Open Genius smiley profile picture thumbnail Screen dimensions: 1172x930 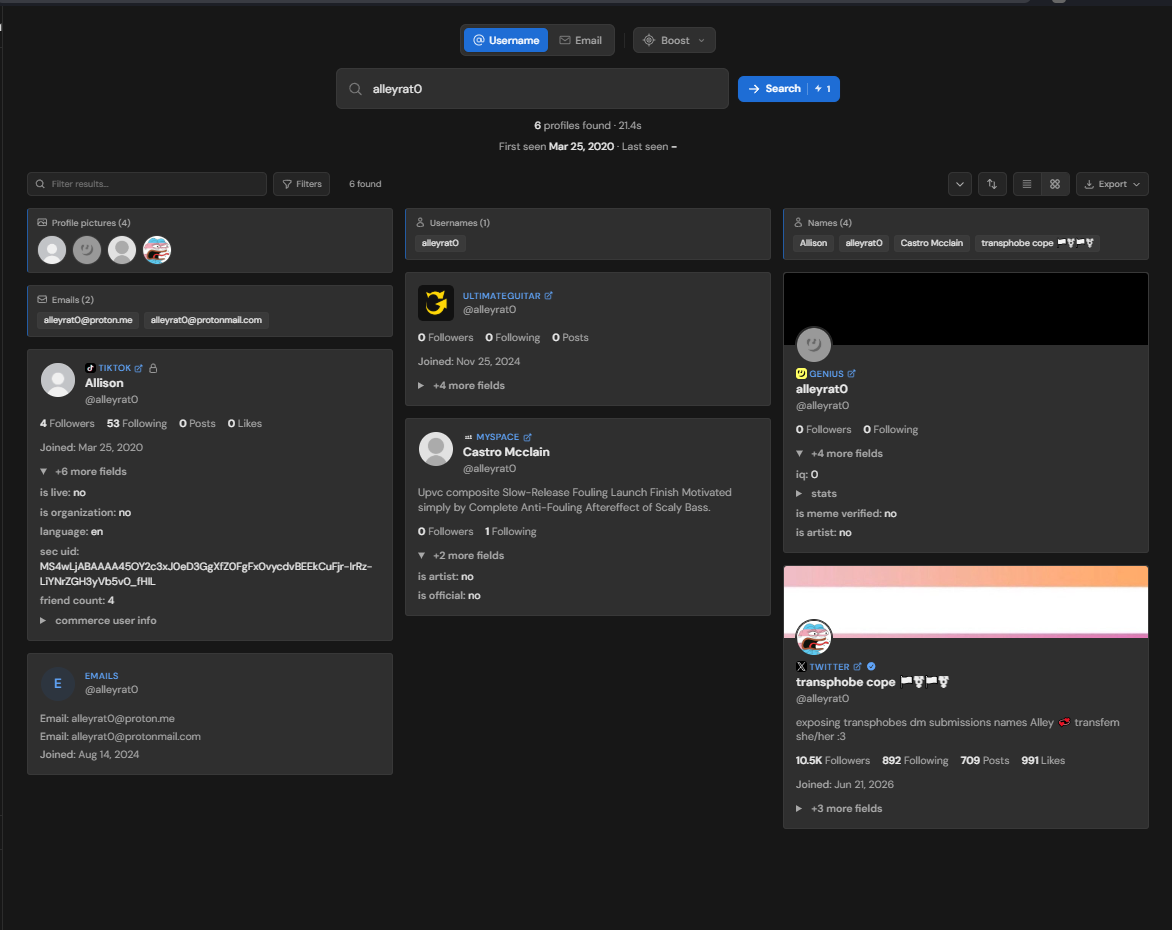tap(87, 250)
